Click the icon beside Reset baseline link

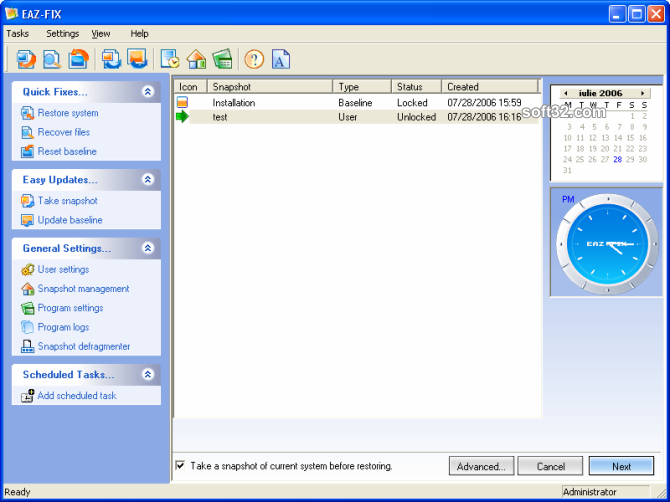(27, 151)
